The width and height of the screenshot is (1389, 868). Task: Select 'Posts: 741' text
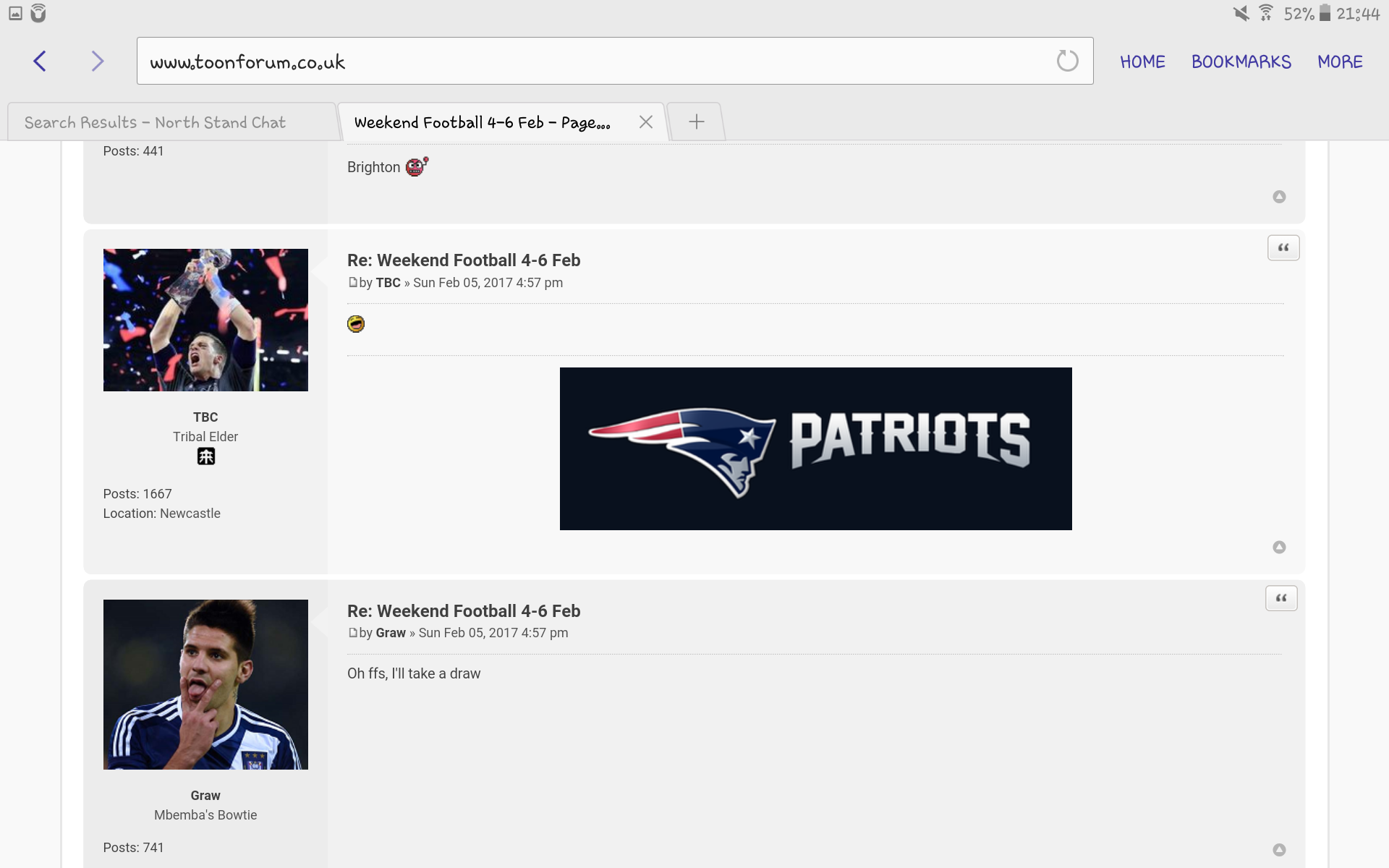click(133, 848)
